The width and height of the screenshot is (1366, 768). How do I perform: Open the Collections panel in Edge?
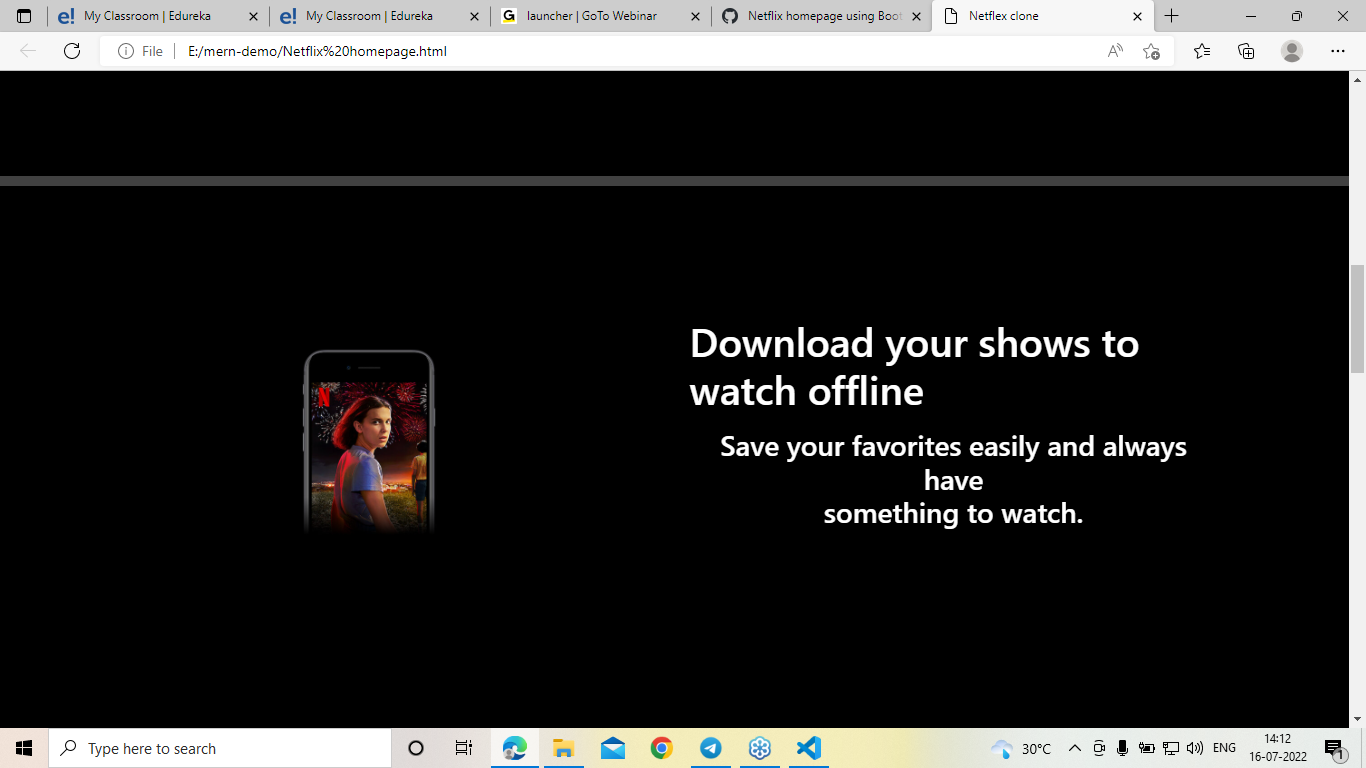pyautogui.click(x=1246, y=51)
